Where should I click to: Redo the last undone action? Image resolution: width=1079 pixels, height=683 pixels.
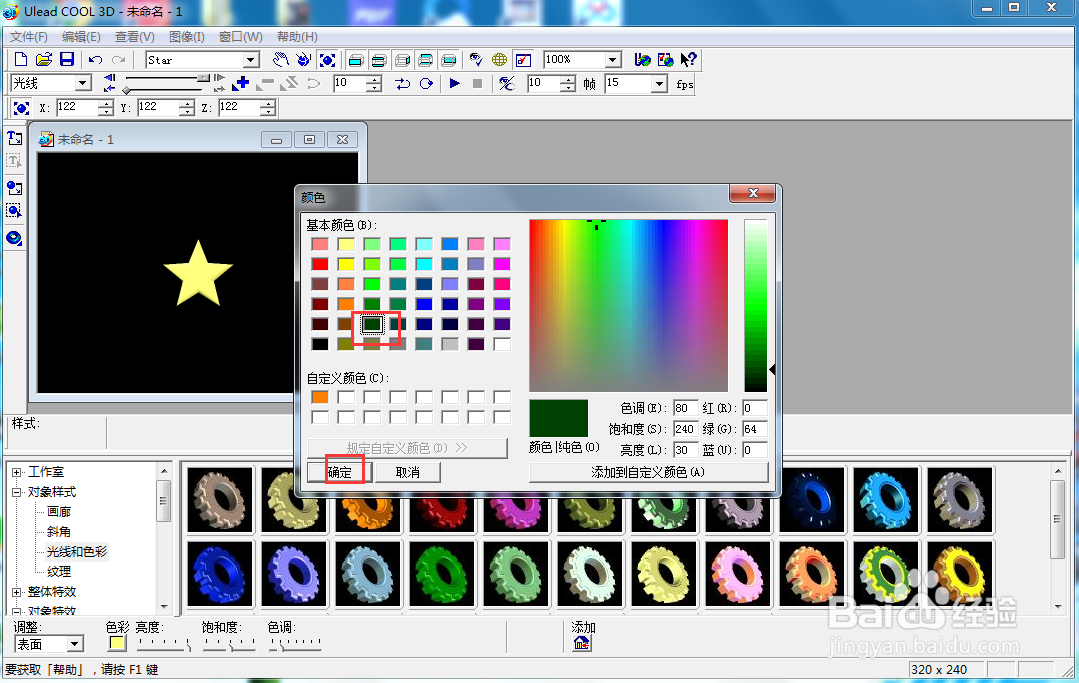[x=118, y=60]
